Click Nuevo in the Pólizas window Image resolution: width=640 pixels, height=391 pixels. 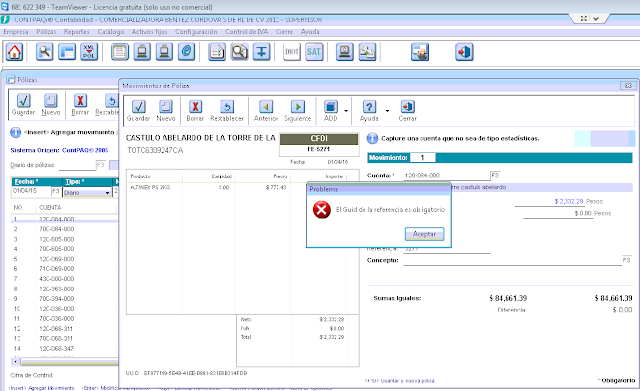click(51, 104)
